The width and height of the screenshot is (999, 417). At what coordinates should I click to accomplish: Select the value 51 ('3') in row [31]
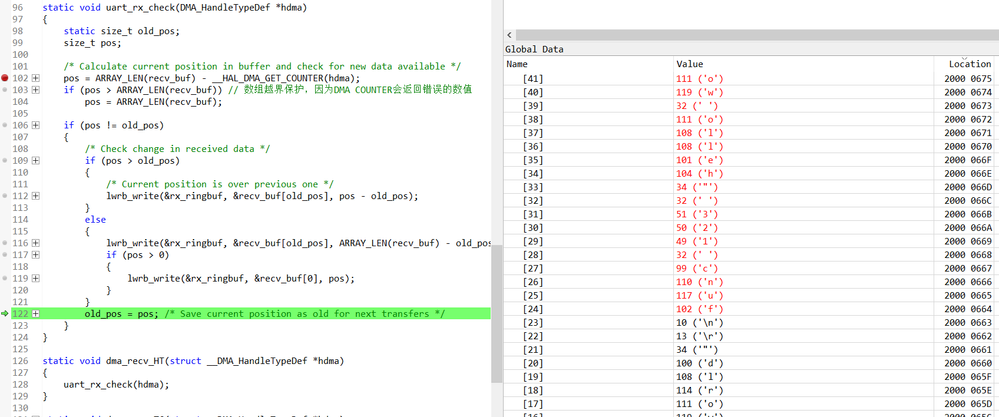(x=697, y=214)
